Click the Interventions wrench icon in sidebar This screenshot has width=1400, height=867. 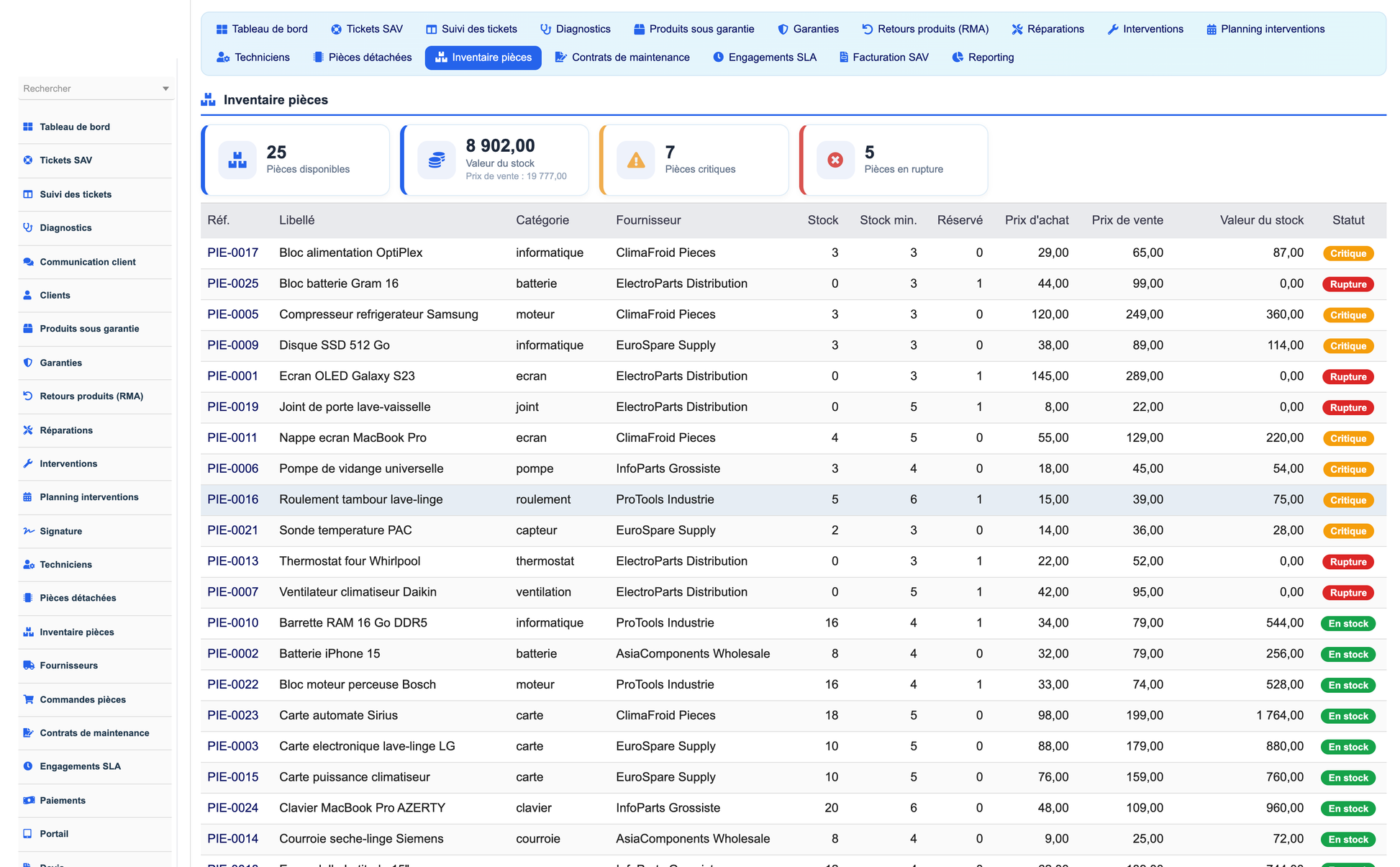coord(28,463)
